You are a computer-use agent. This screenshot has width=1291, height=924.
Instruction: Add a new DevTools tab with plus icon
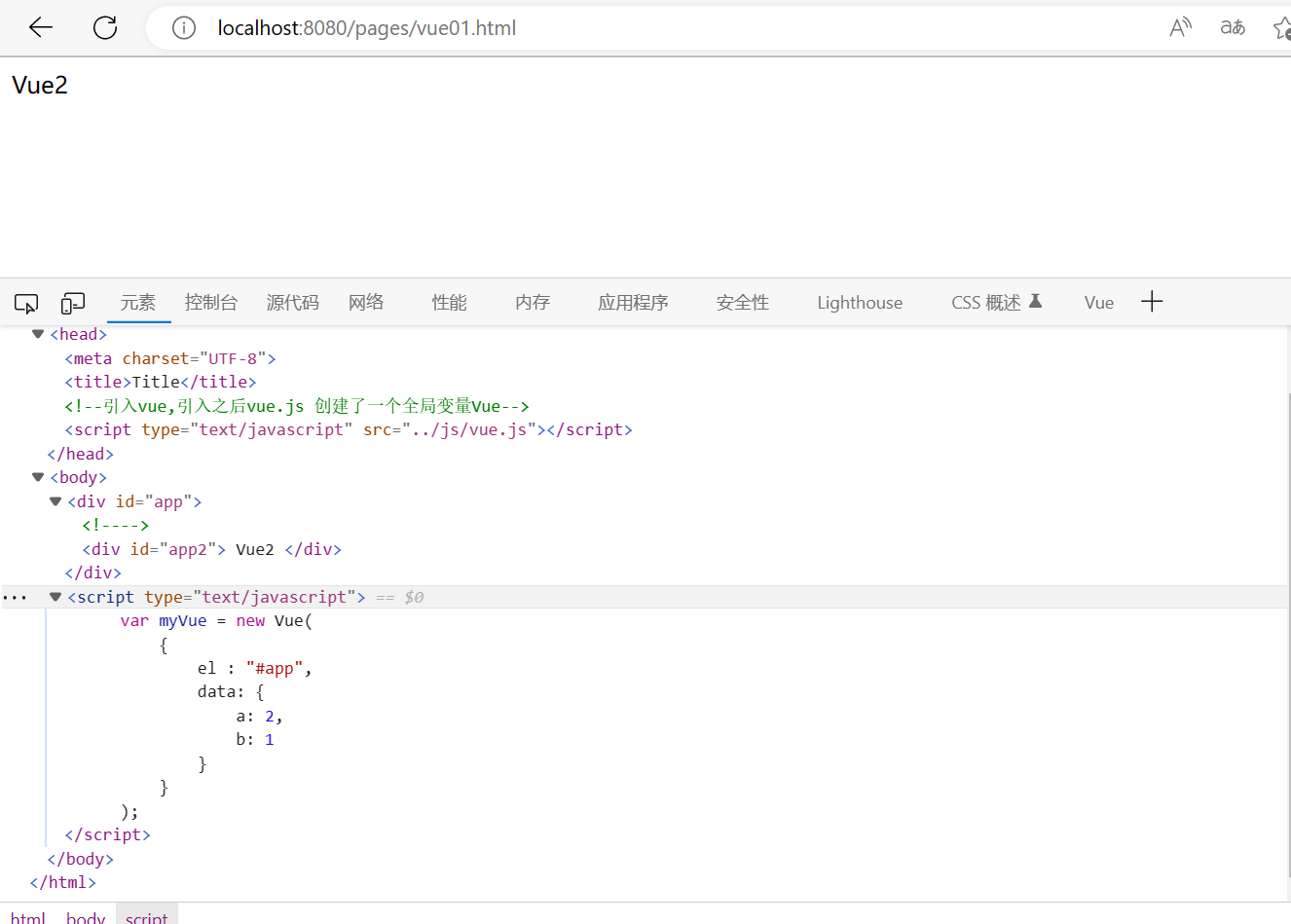point(1152,302)
